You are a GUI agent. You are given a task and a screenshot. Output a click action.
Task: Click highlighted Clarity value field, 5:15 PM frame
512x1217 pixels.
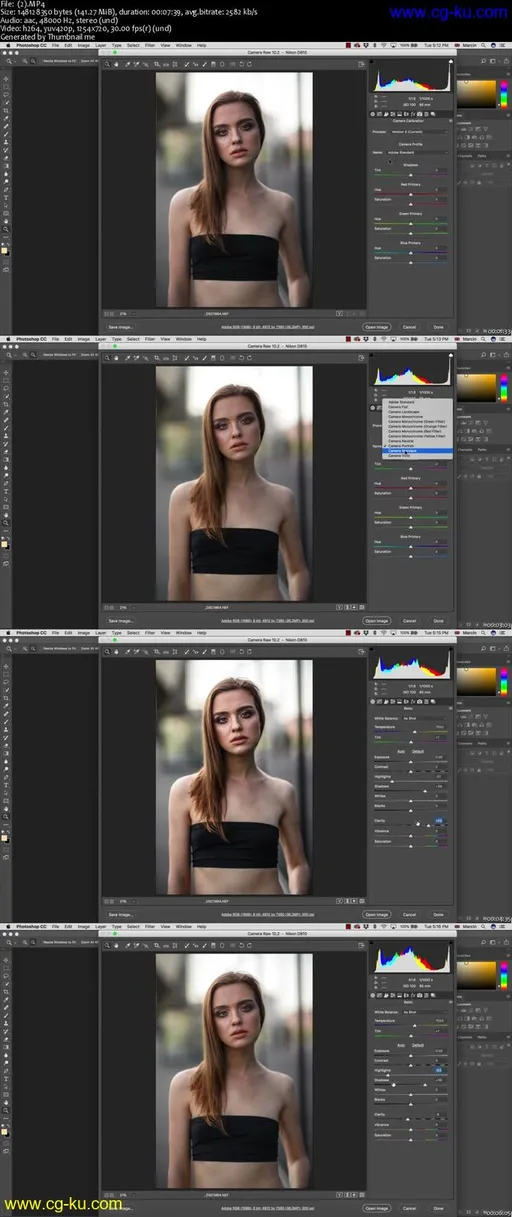(x=439, y=821)
